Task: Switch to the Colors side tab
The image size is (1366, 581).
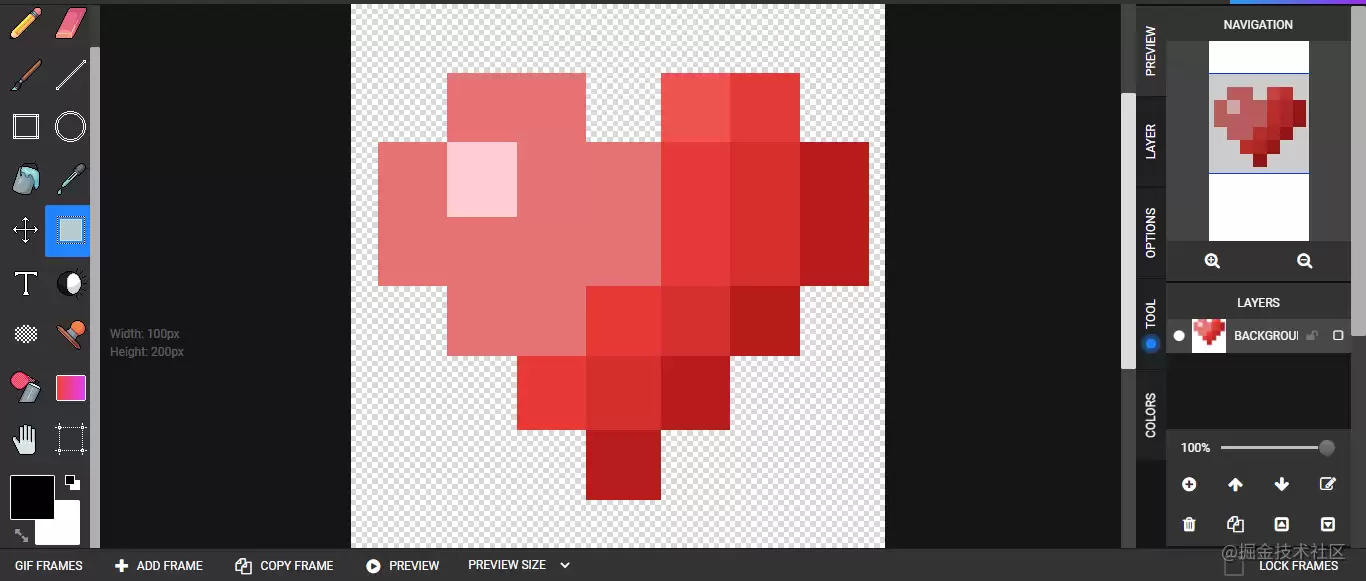Action: click(1151, 415)
